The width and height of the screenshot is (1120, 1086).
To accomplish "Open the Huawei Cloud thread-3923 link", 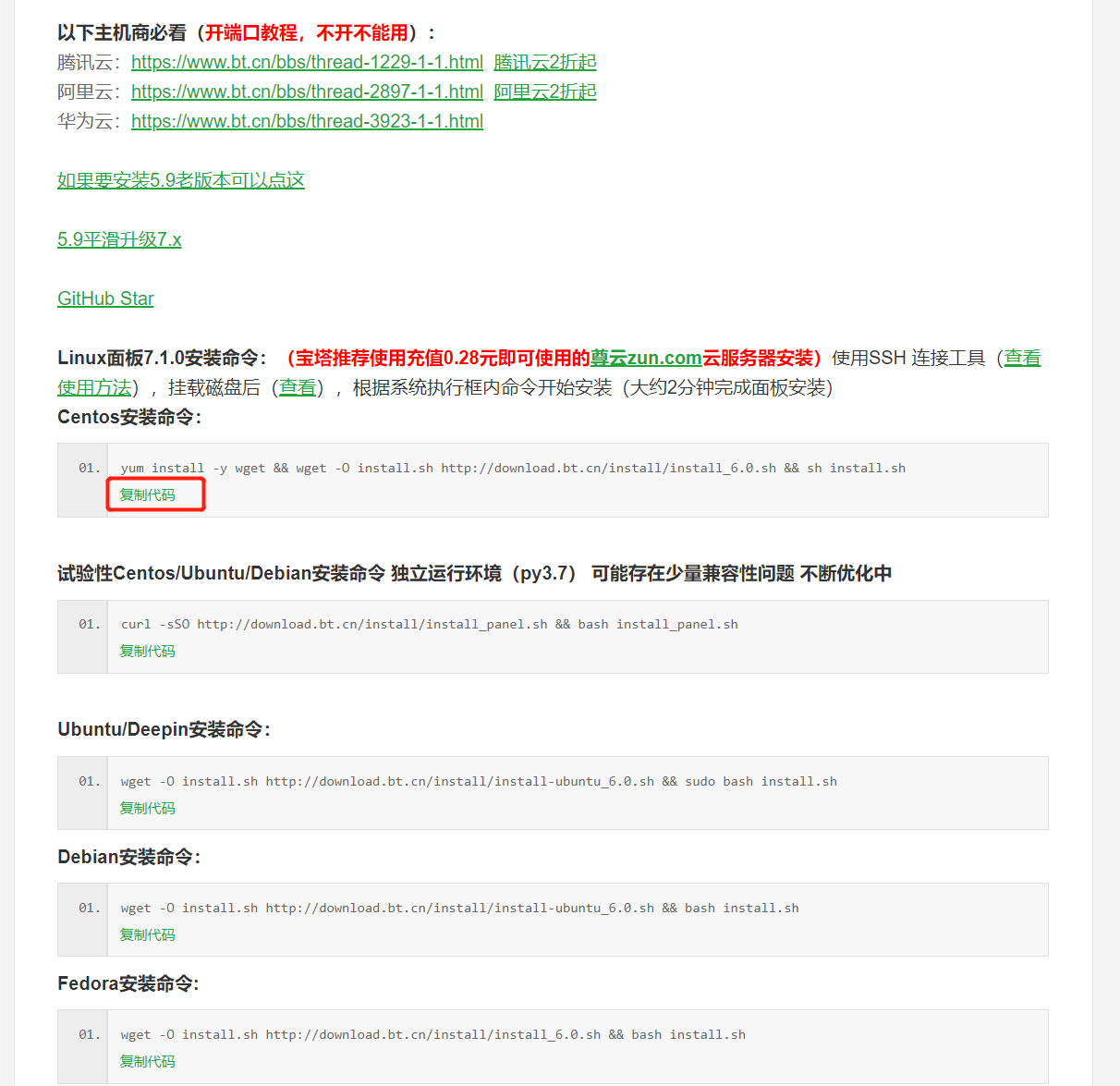I will (x=307, y=121).
